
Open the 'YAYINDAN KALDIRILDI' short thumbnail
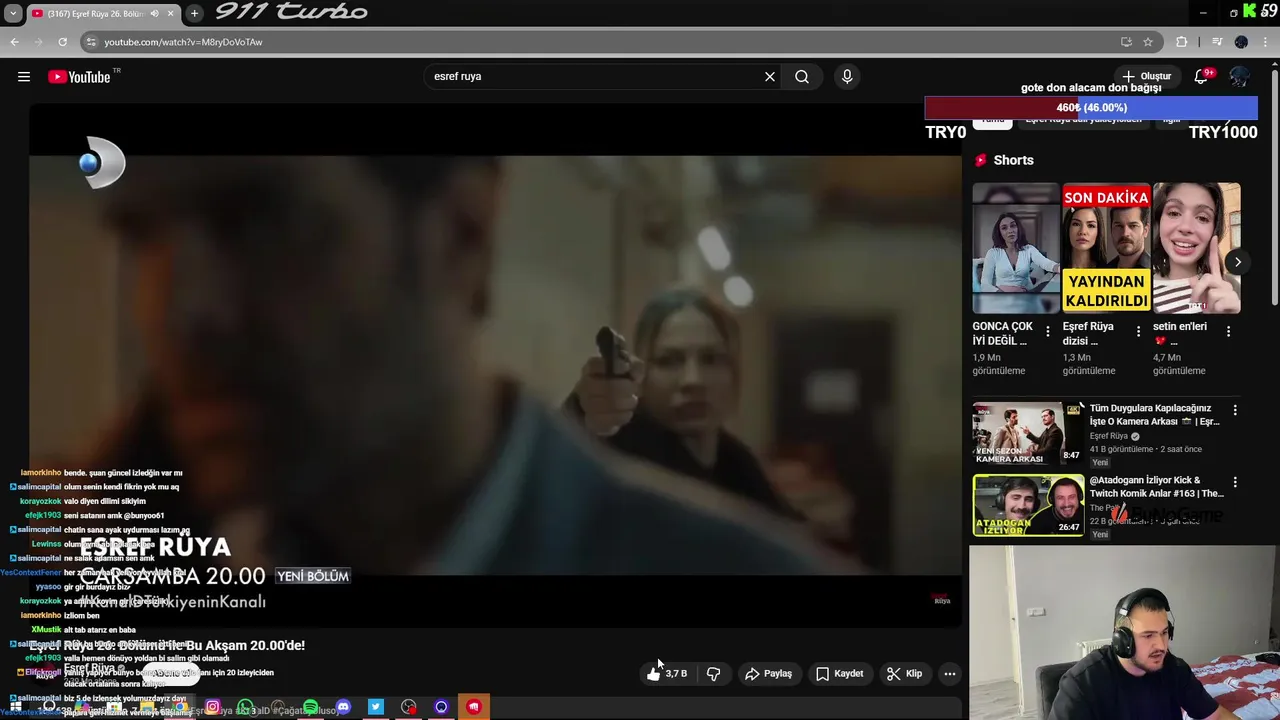1106,248
